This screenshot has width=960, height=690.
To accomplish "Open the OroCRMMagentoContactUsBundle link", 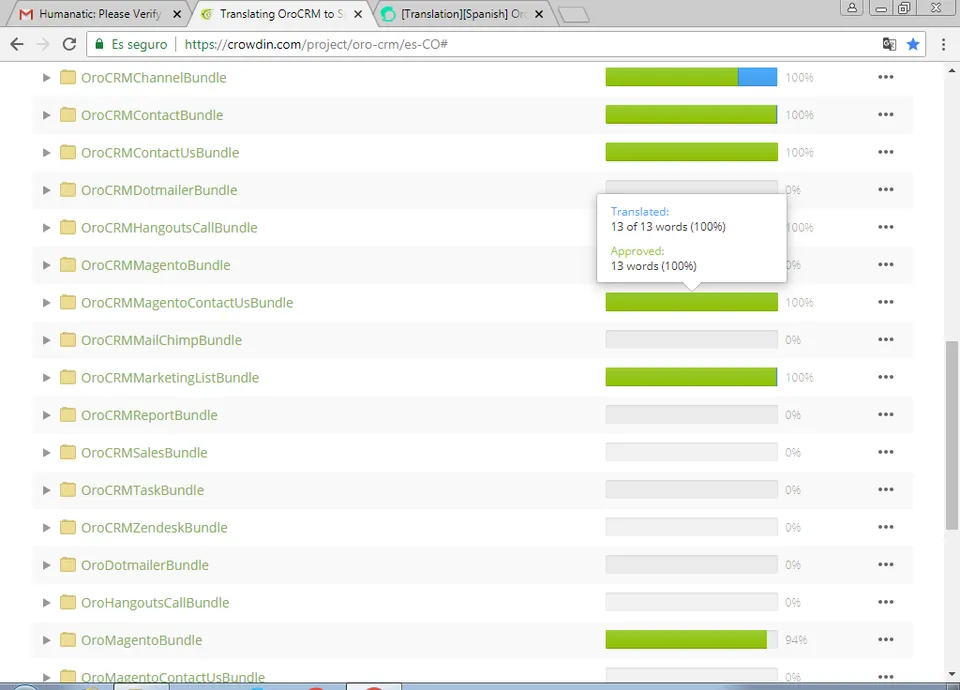I will point(187,302).
